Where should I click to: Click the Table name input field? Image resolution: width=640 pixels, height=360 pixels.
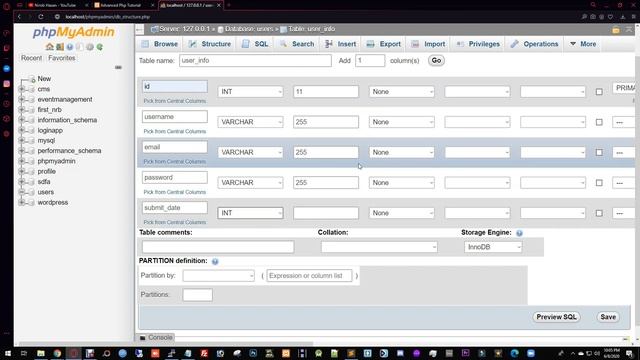coord(255,60)
